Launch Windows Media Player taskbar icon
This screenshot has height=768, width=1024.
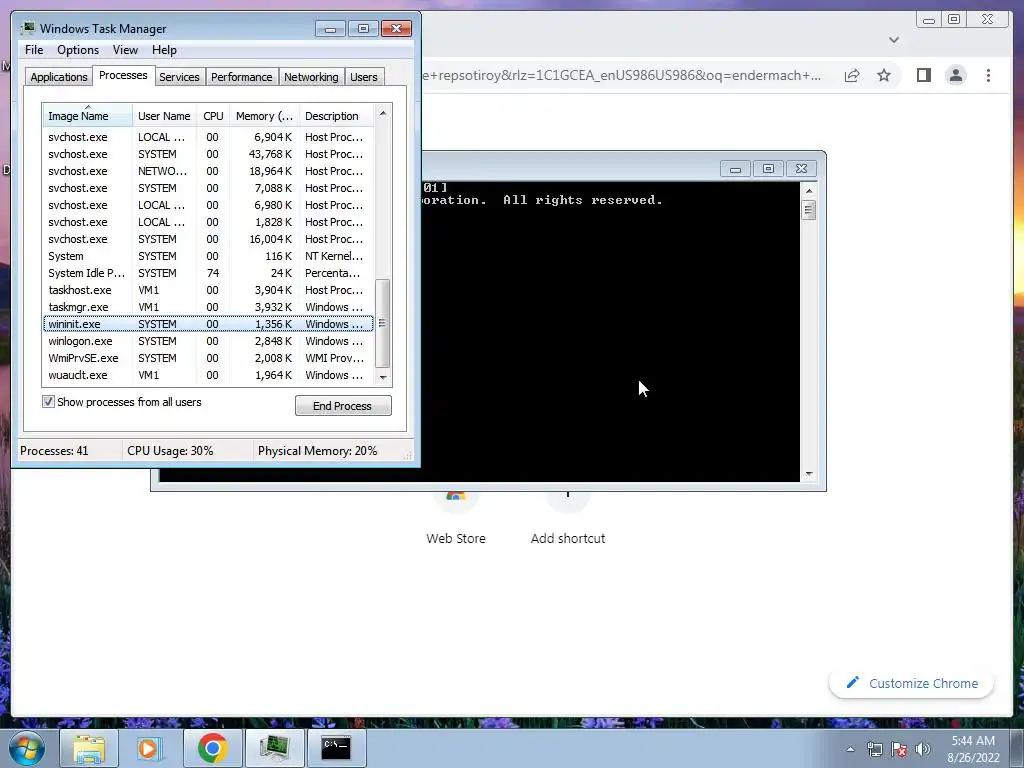(x=149, y=748)
